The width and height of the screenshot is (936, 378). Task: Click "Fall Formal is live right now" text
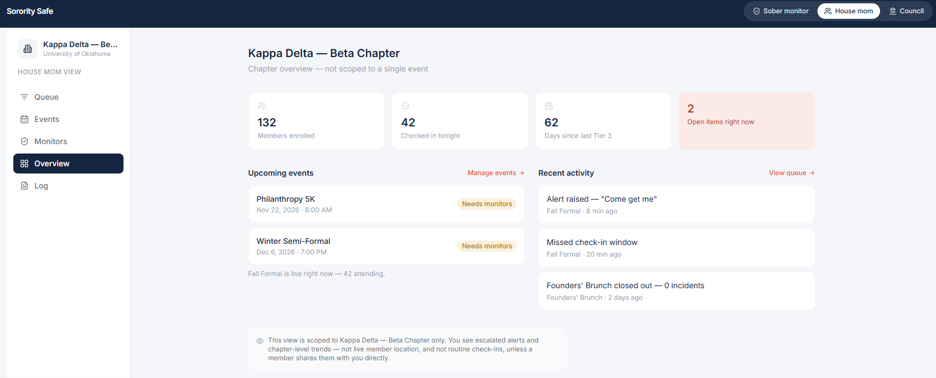point(316,274)
